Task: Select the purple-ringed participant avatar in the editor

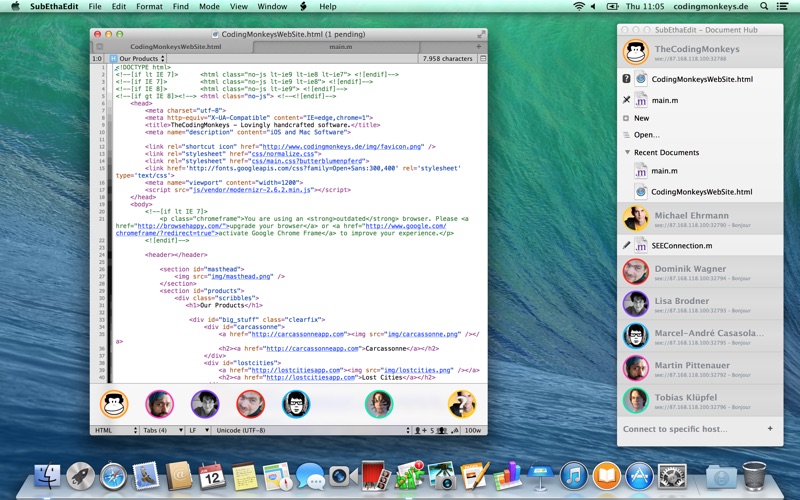Action: click(x=205, y=404)
